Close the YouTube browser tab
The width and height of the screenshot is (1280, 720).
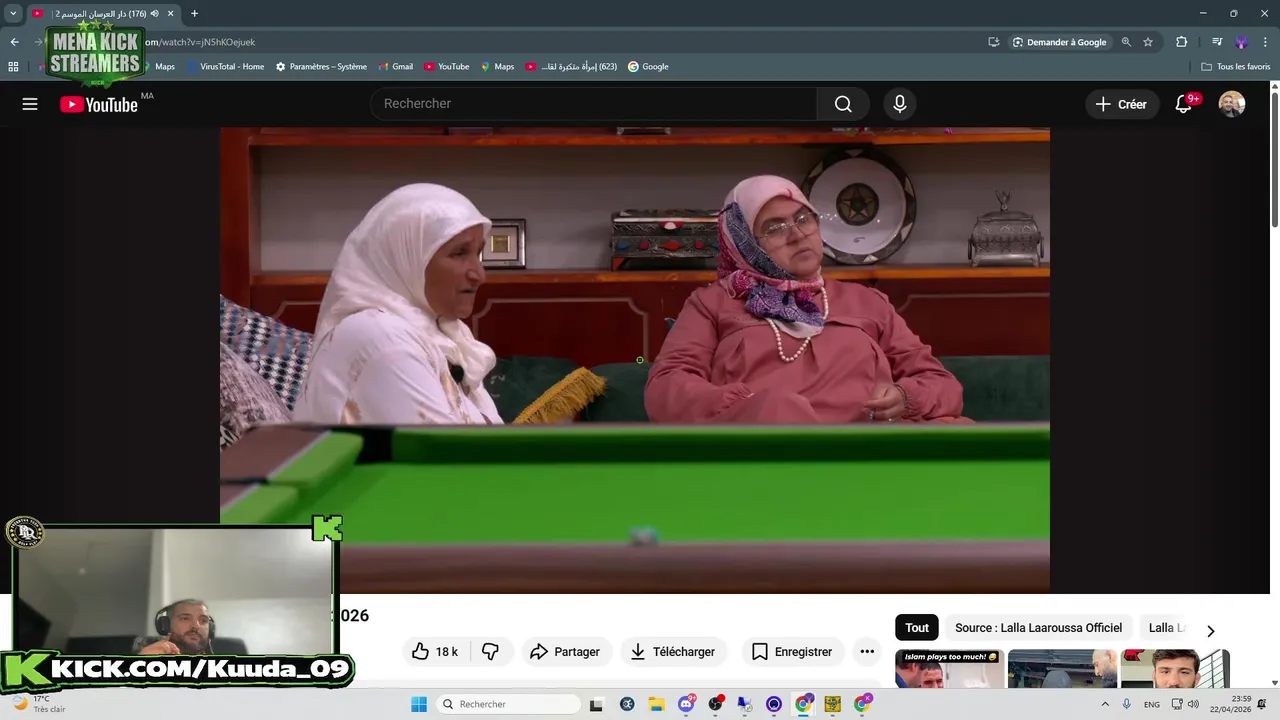coord(171,13)
